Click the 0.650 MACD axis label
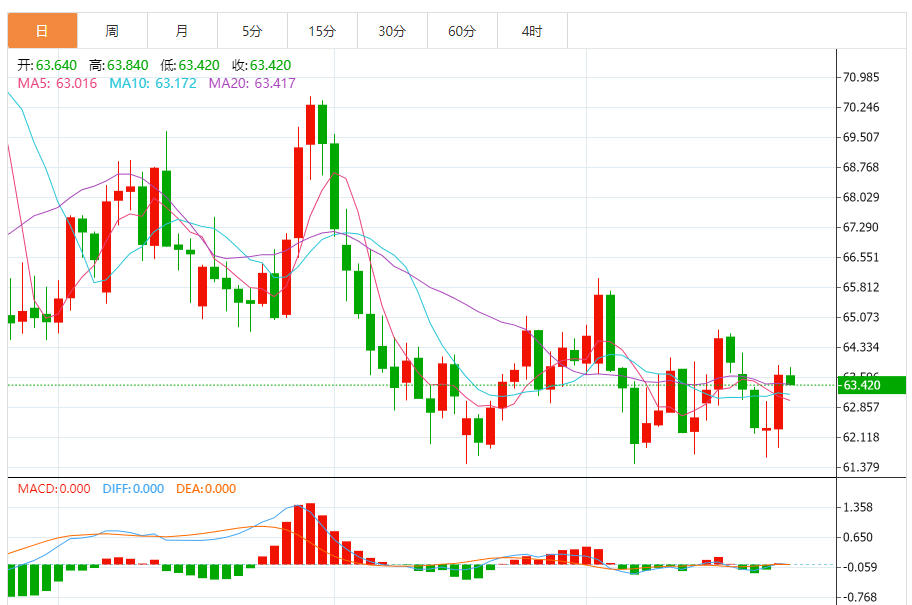 (858, 538)
